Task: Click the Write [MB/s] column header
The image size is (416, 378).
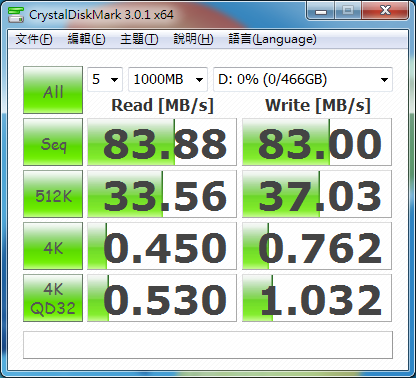Action: click(318, 106)
